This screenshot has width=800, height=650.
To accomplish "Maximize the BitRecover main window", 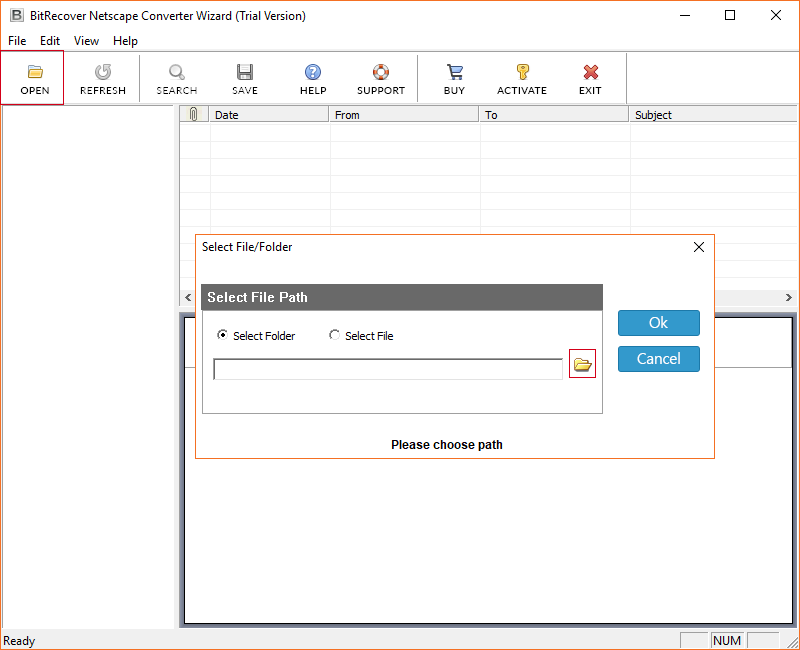I will point(730,15).
